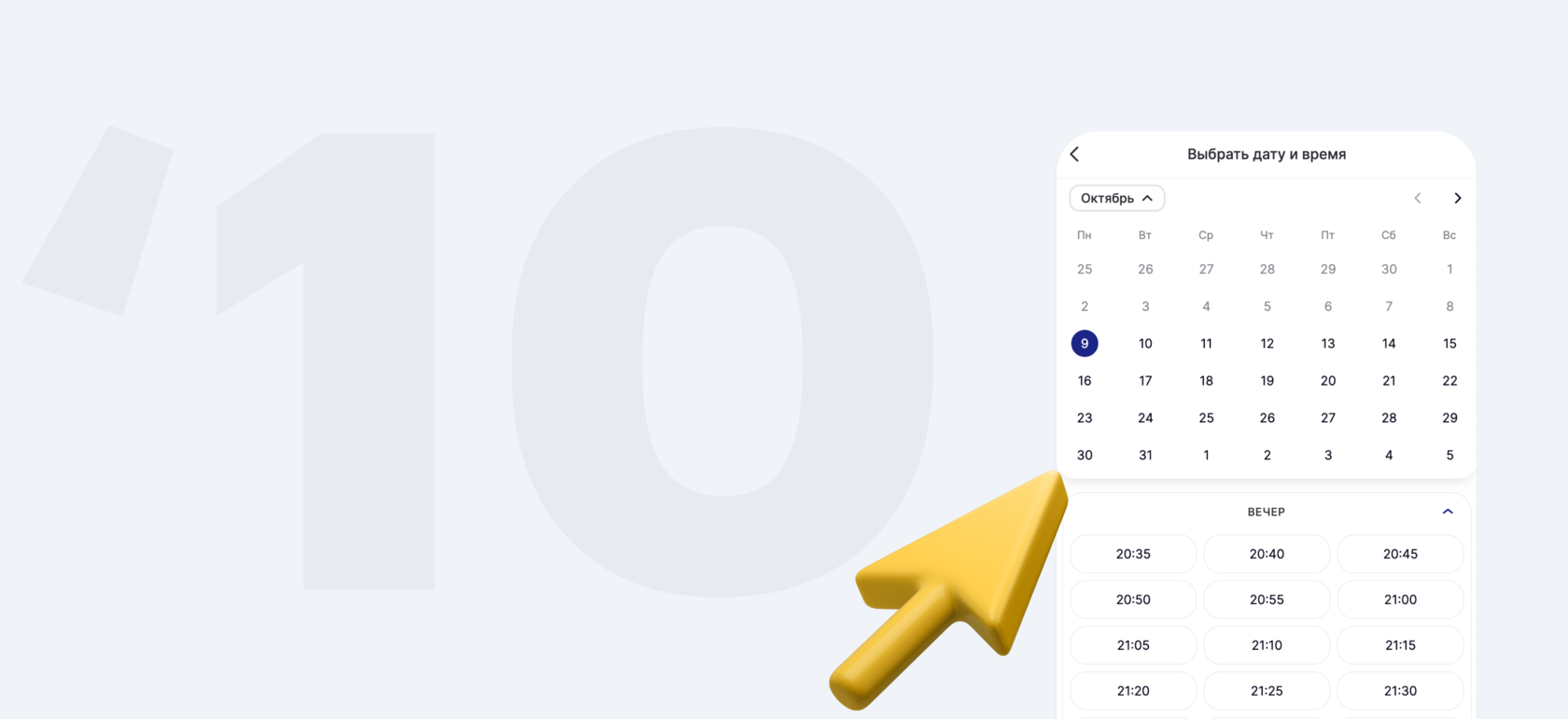The width and height of the screenshot is (1568, 719).
Task: Go to next month arrow
Action: tap(1457, 198)
